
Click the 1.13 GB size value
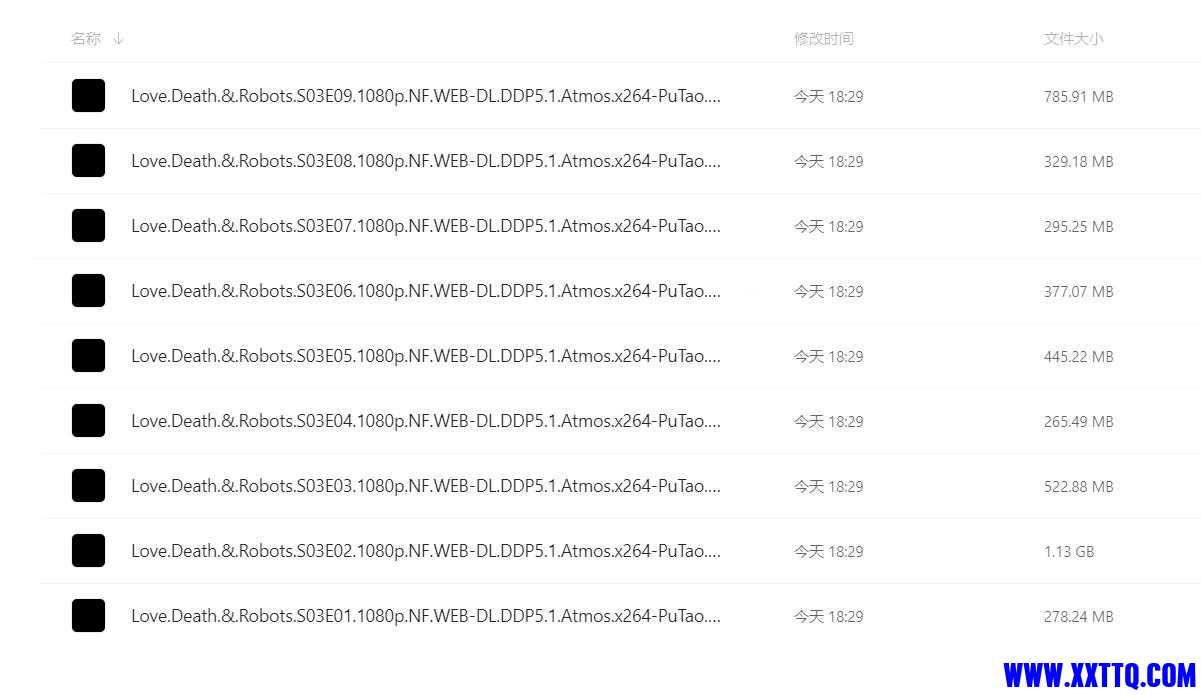pos(1069,552)
